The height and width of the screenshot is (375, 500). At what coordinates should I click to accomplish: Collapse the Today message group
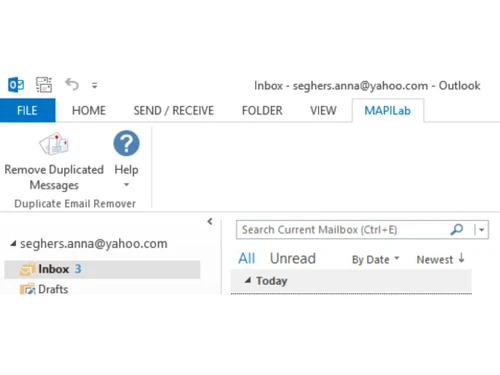[247, 280]
